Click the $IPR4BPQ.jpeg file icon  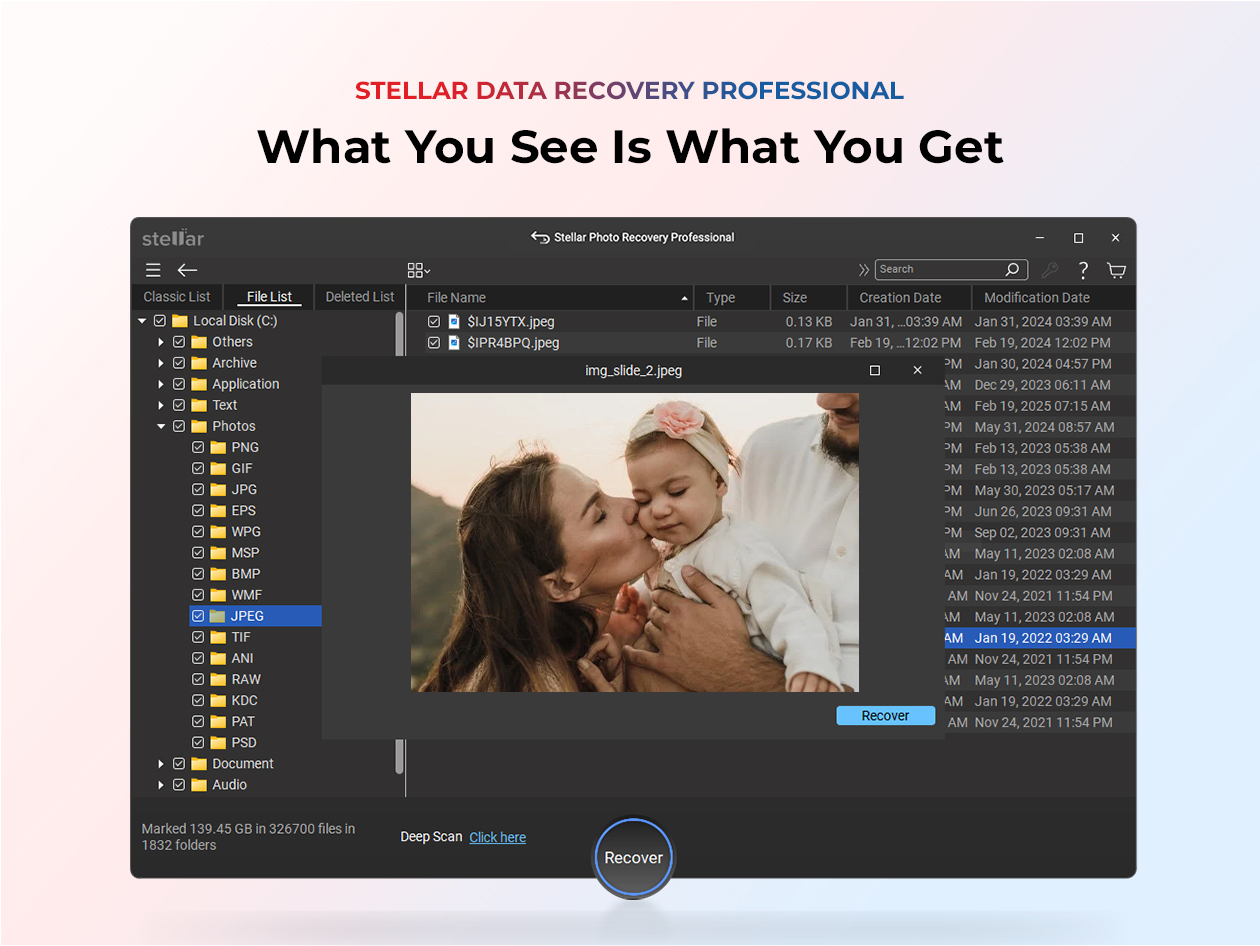455,343
